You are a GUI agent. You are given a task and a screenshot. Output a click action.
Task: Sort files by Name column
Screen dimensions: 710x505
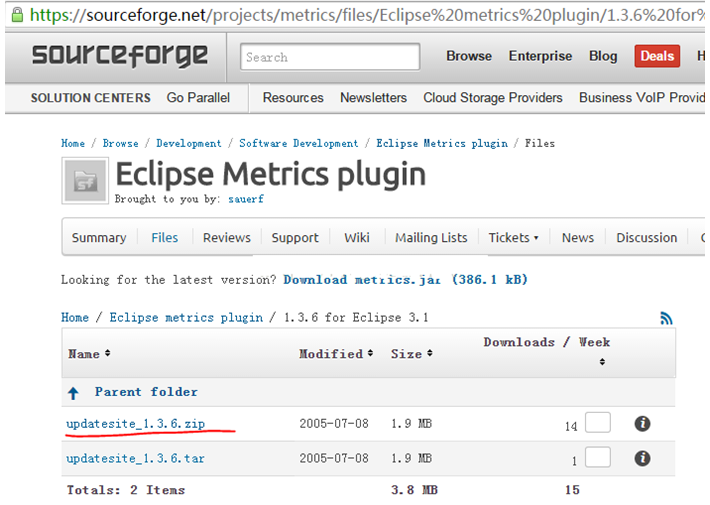(89, 354)
